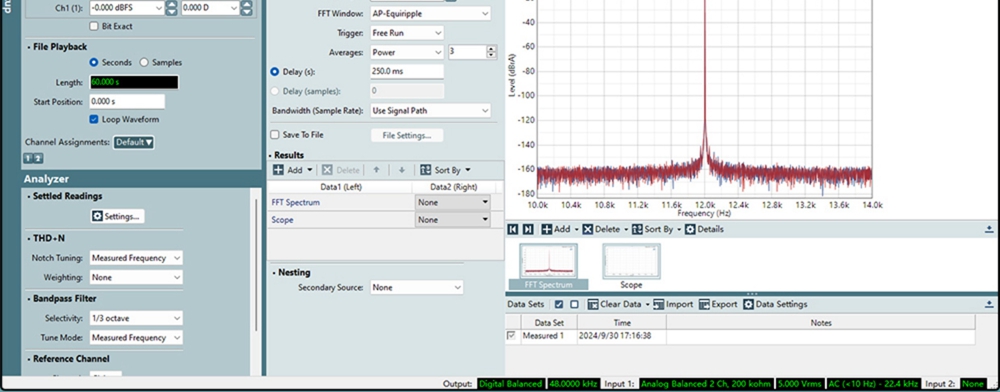
Task: Jump to the first graph
Action: [x=513, y=229]
